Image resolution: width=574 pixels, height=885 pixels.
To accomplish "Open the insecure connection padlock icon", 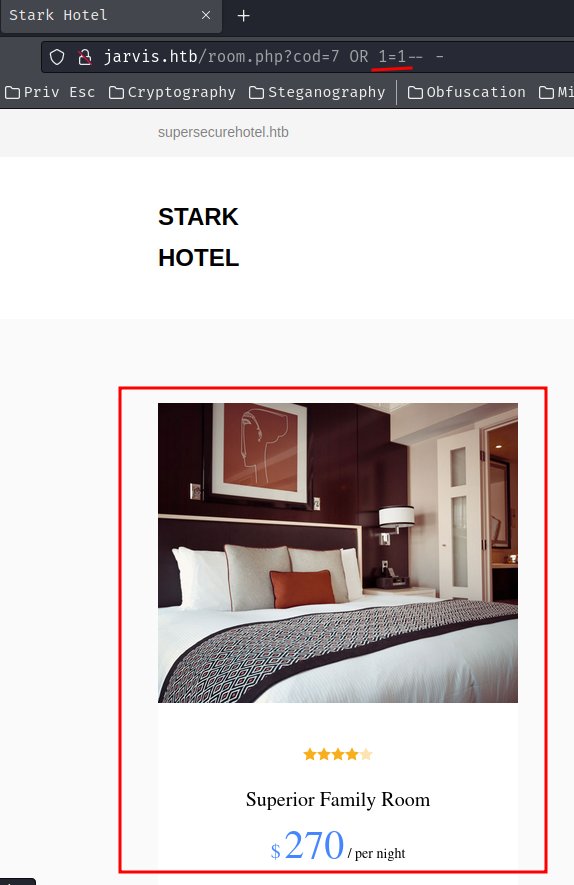I will click(x=85, y=56).
